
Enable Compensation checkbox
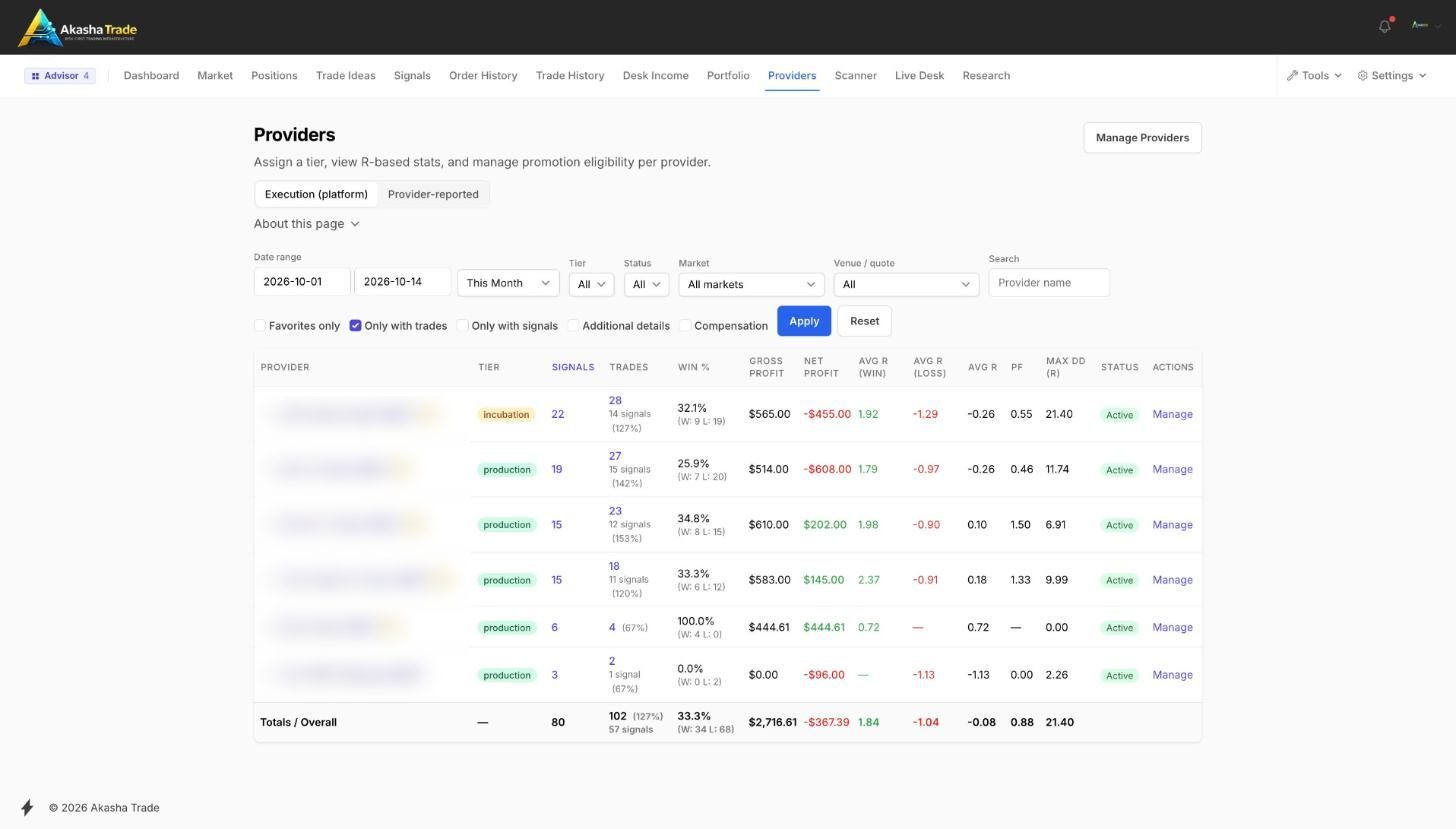pos(686,326)
